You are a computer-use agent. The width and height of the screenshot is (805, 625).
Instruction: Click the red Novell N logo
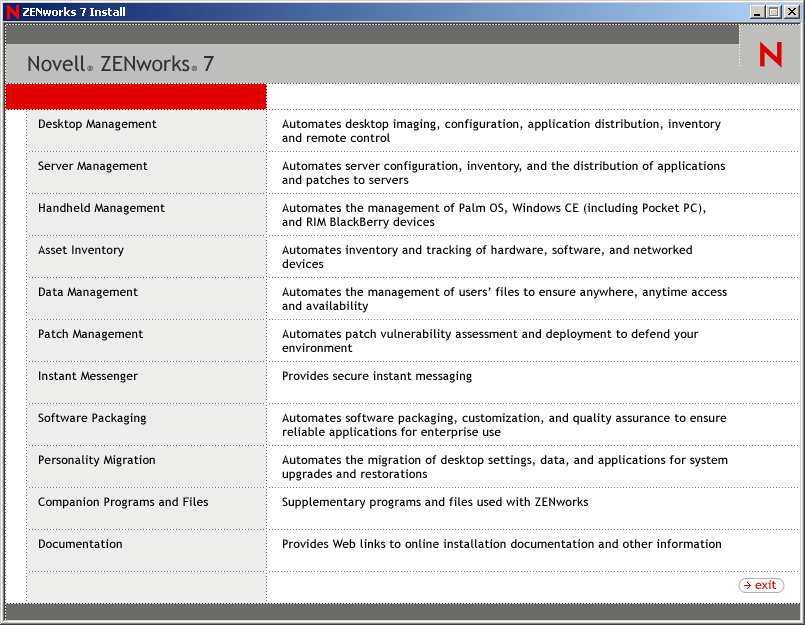[769, 56]
